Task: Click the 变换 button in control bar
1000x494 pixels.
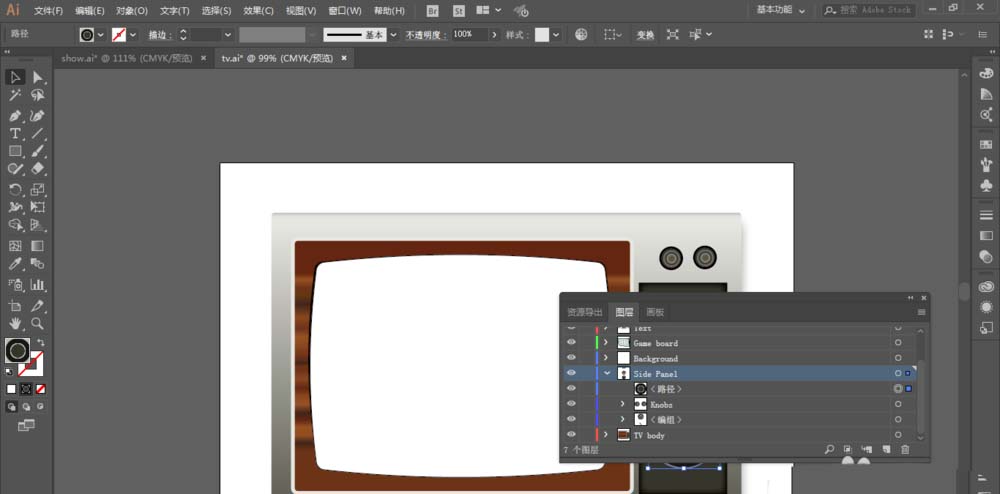Action: click(x=645, y=34)
